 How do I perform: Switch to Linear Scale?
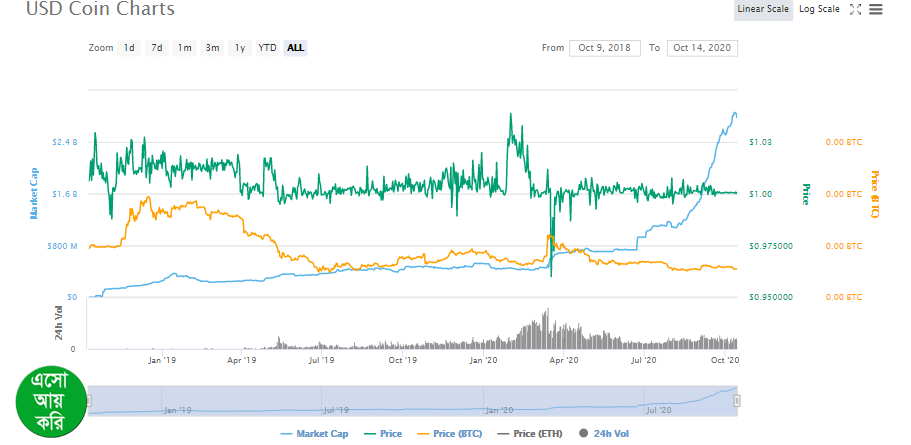coord(763,10)
